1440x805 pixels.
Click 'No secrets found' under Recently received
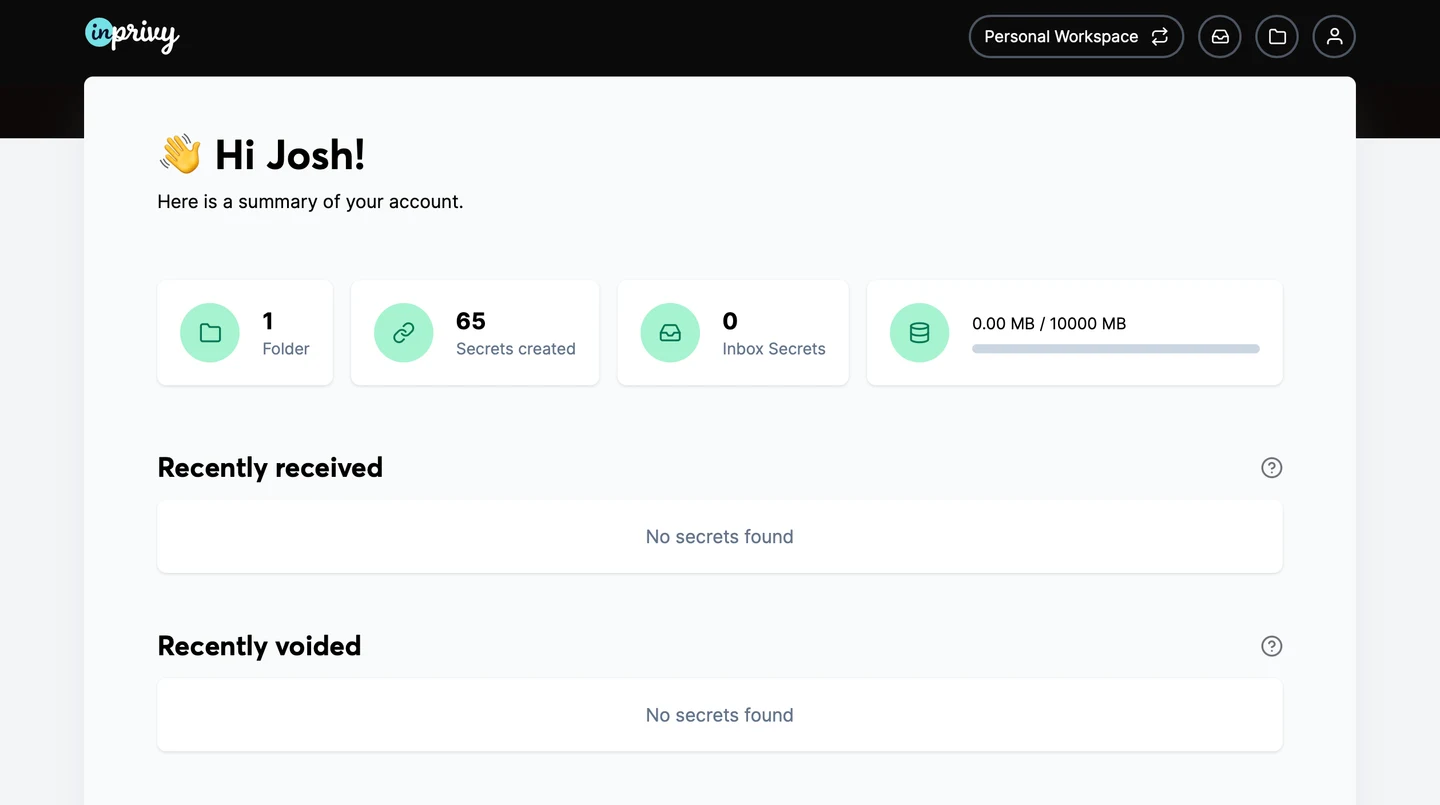[720, 537]
